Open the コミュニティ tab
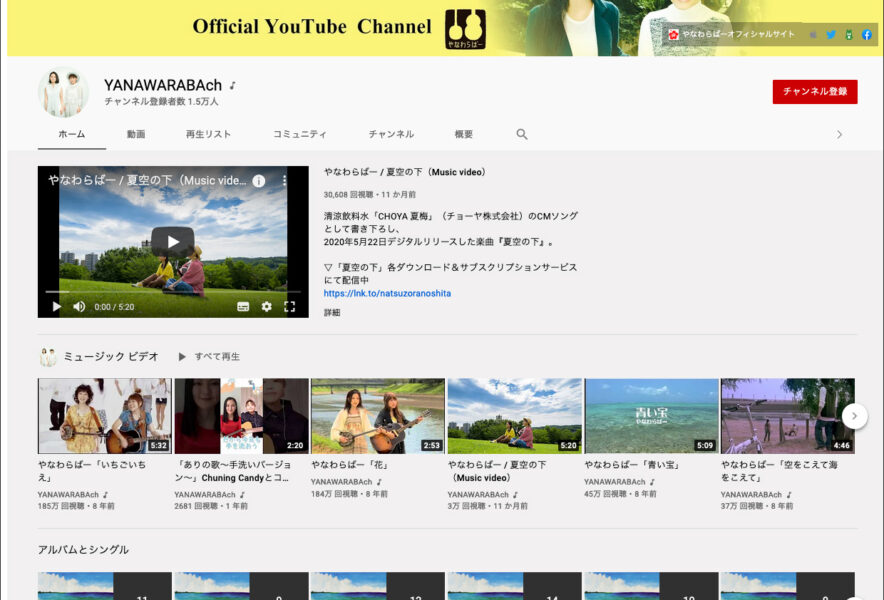 (299, 134)
